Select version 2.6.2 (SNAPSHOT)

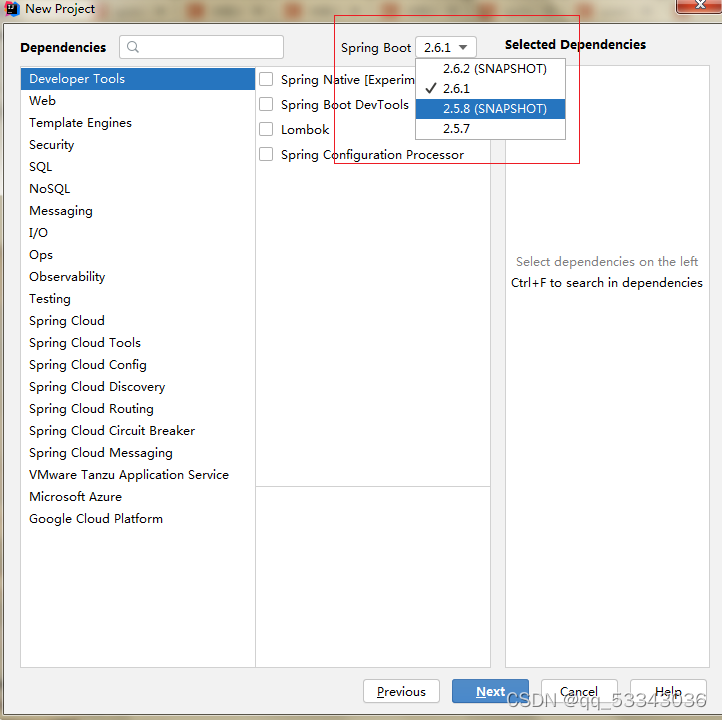pyautogui.click(x=490, y=69)
